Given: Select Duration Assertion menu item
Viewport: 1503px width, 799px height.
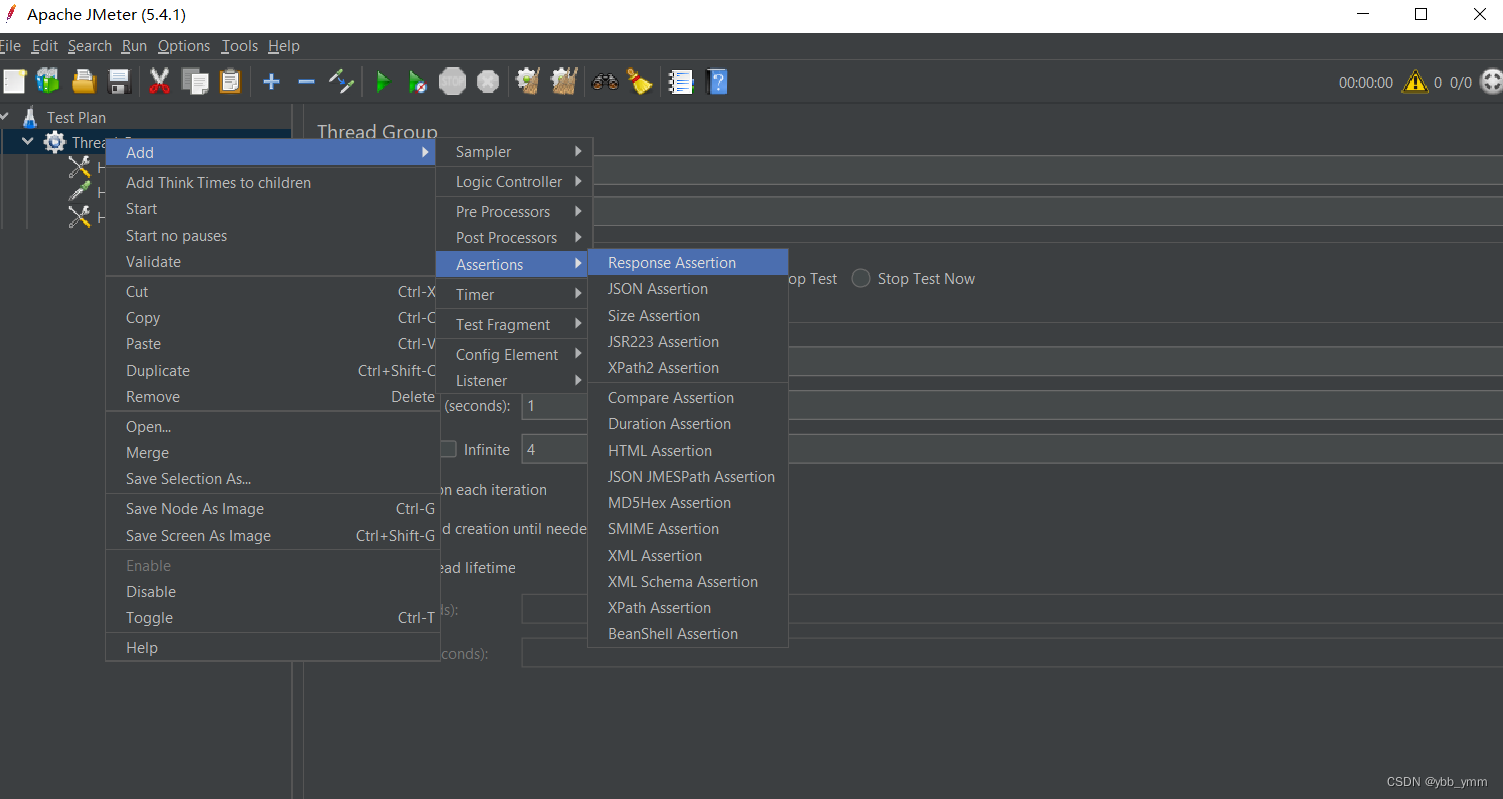Looking at the screenshot, I should tap(688, 423).
